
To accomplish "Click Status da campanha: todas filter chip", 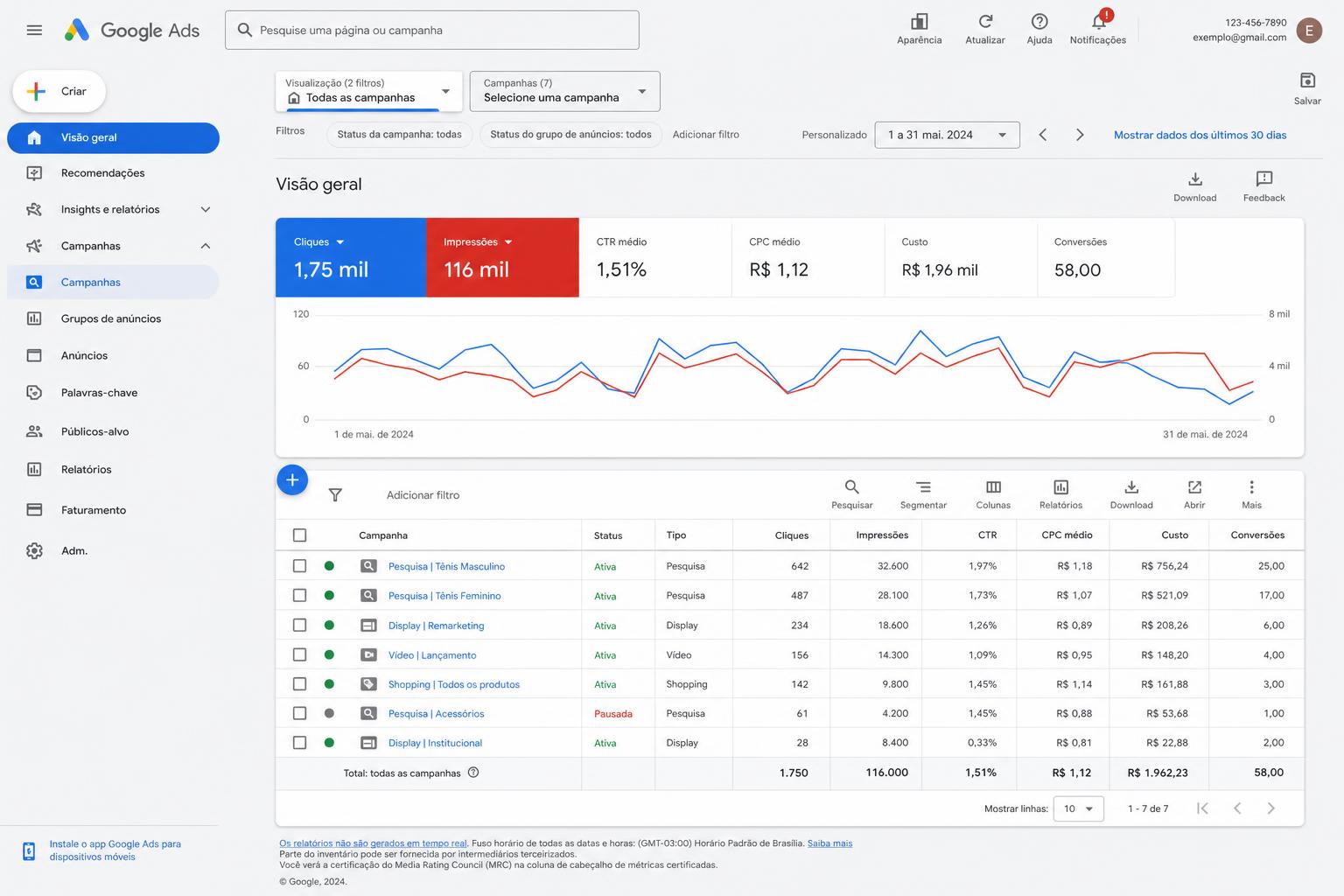I will point(399,135).
